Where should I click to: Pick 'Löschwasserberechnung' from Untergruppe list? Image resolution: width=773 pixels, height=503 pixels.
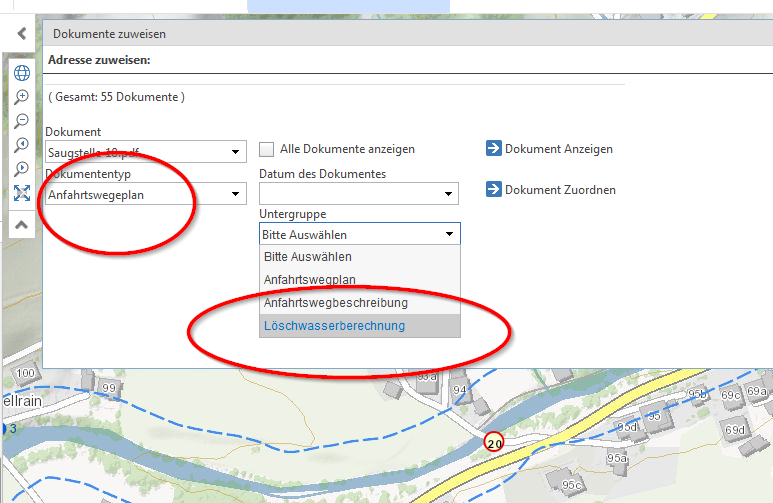pos(334,326)
